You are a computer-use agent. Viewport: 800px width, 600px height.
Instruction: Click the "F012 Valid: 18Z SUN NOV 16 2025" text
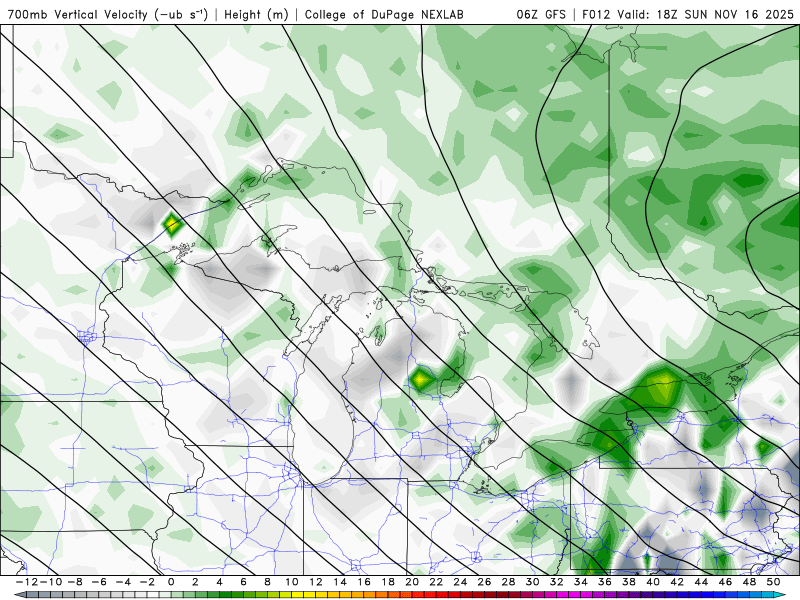coord(688,14)
